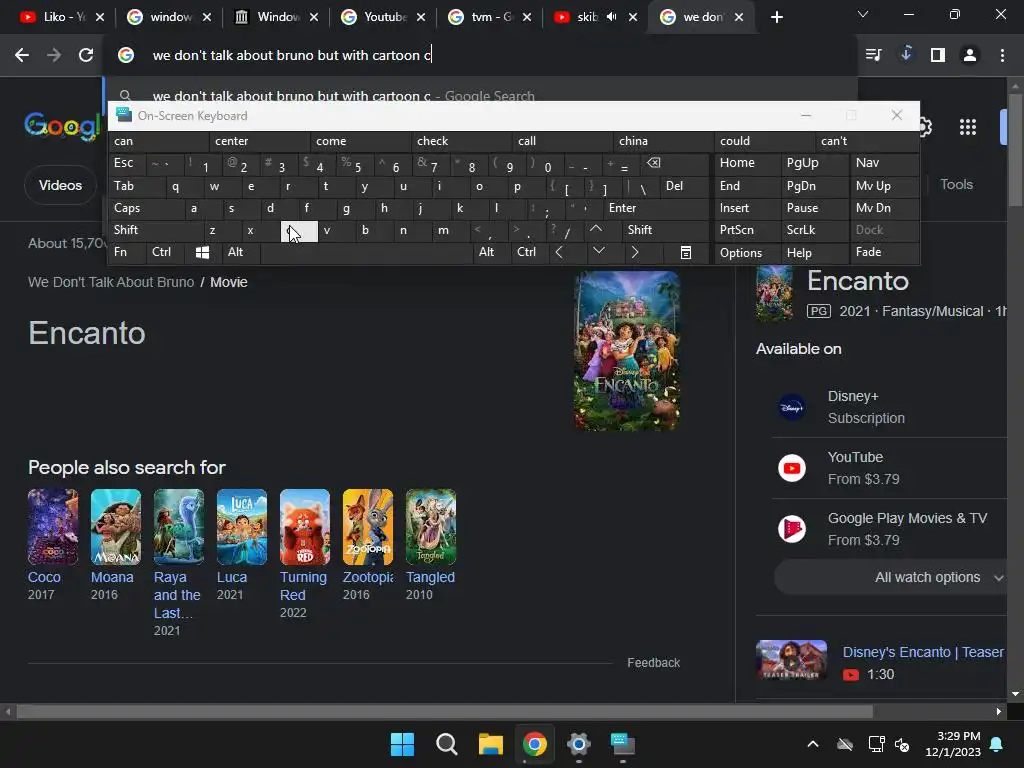Click Disney+ icon in Available on list

pyautogui.click(x=792, y=408)
